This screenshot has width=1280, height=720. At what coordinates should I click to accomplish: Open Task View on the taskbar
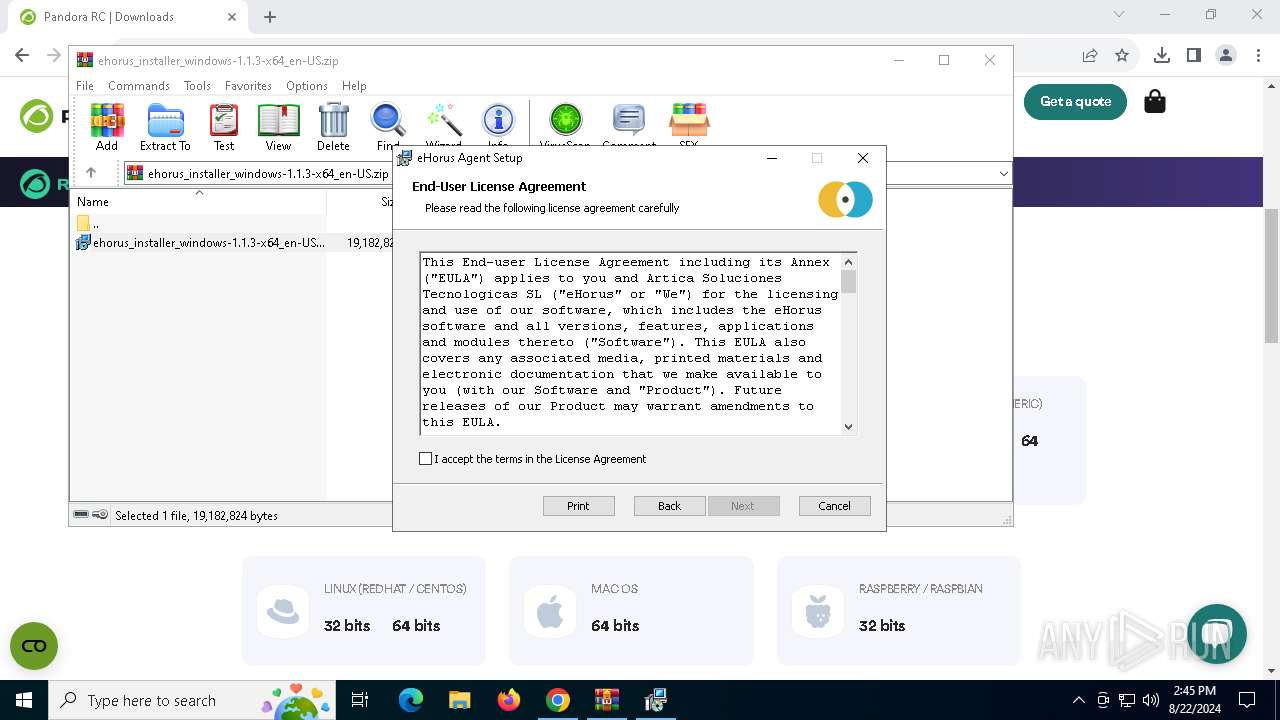(360, 700)
